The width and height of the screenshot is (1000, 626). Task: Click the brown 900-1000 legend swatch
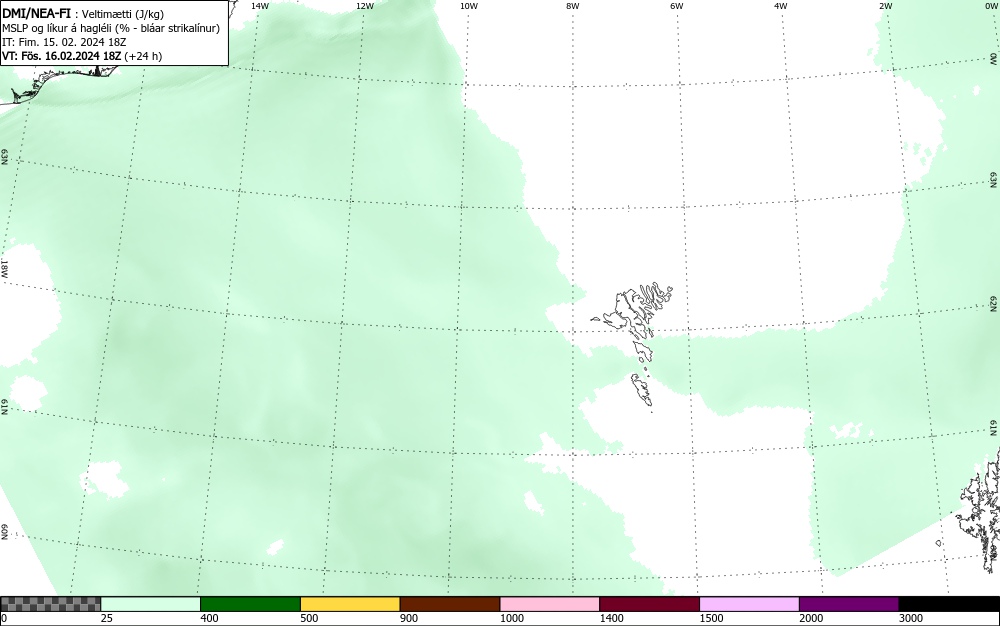click(450, 604)
